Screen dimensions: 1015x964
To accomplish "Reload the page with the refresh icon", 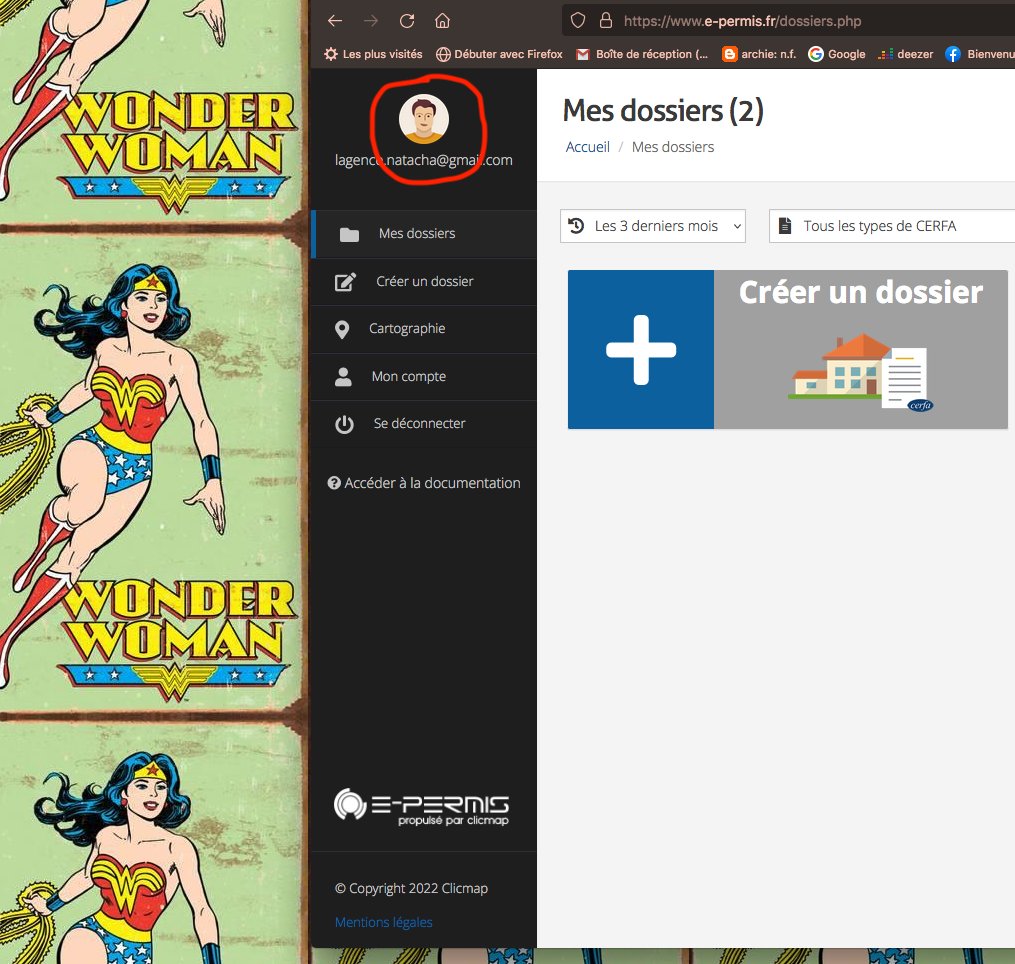I will 407,21.
